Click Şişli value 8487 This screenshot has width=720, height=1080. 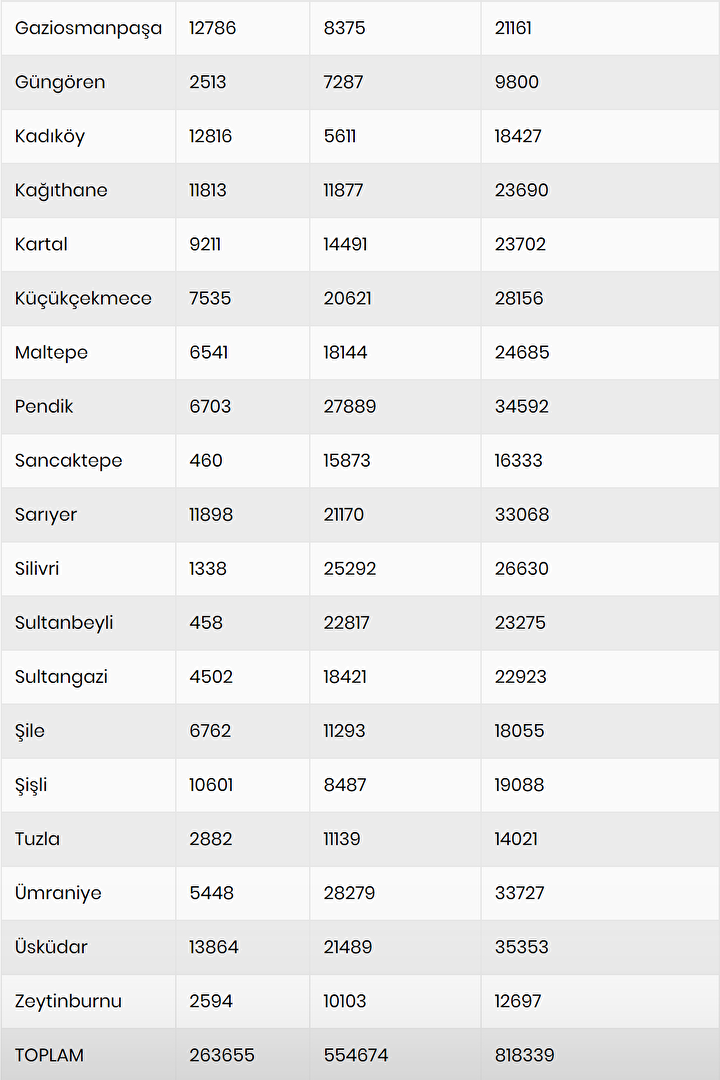pyautogui.click(x=344, y=784)
